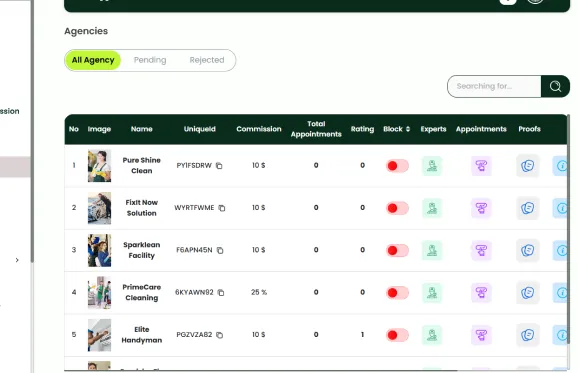Click the Commission column header
The image size is (578, 373).
(259, 129)
